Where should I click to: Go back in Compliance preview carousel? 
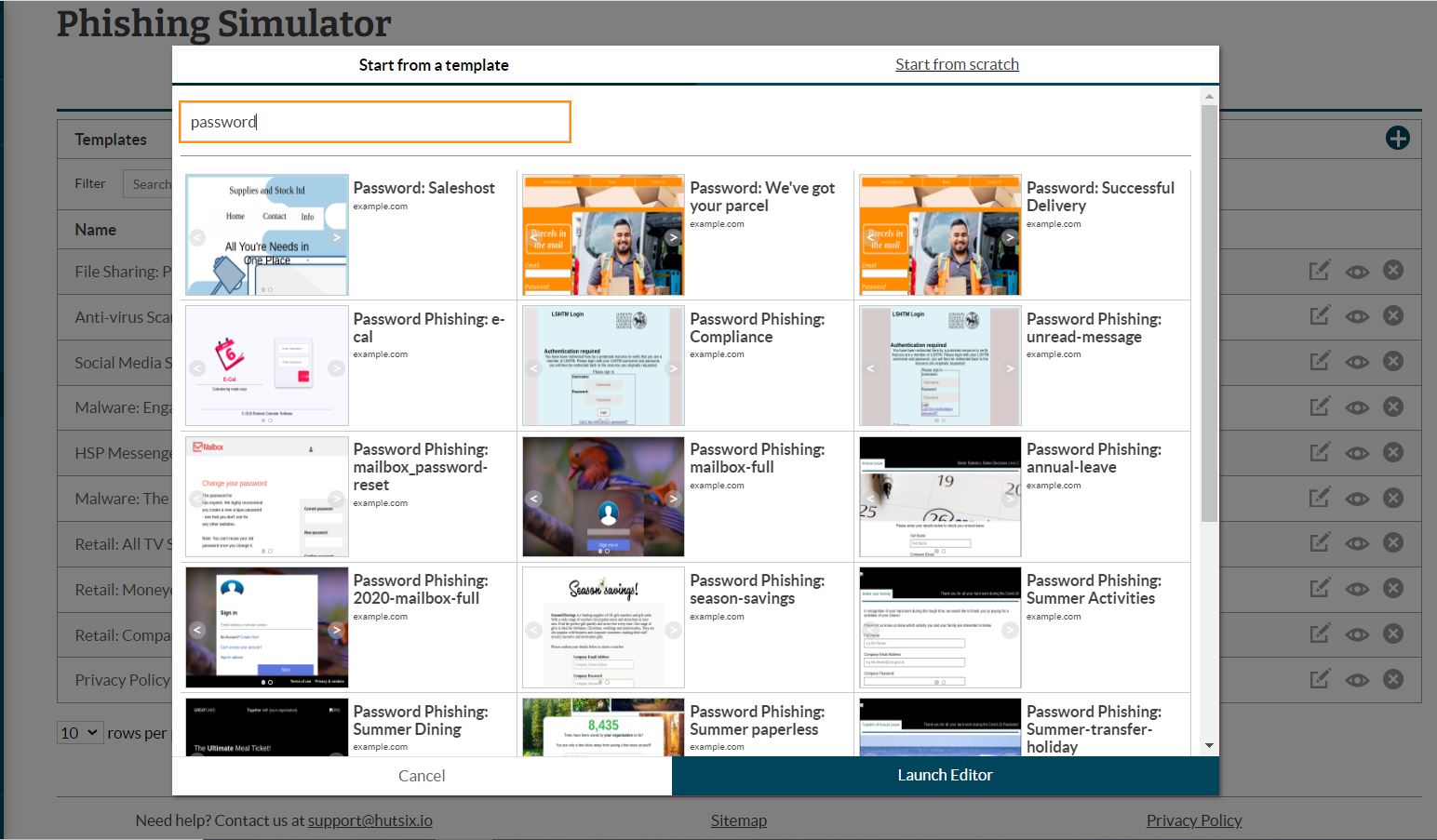click(x=534, y=368)
